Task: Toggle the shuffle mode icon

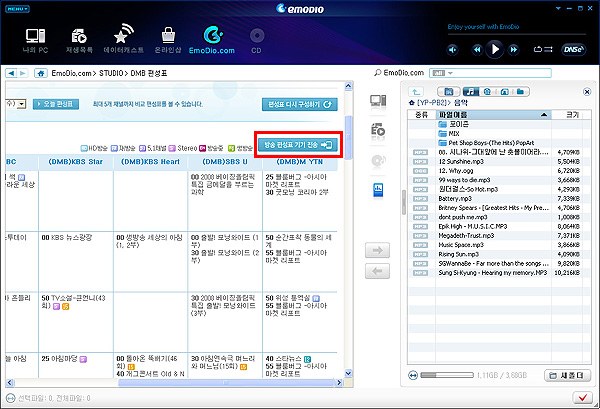Action: click(x=548, y=49)
